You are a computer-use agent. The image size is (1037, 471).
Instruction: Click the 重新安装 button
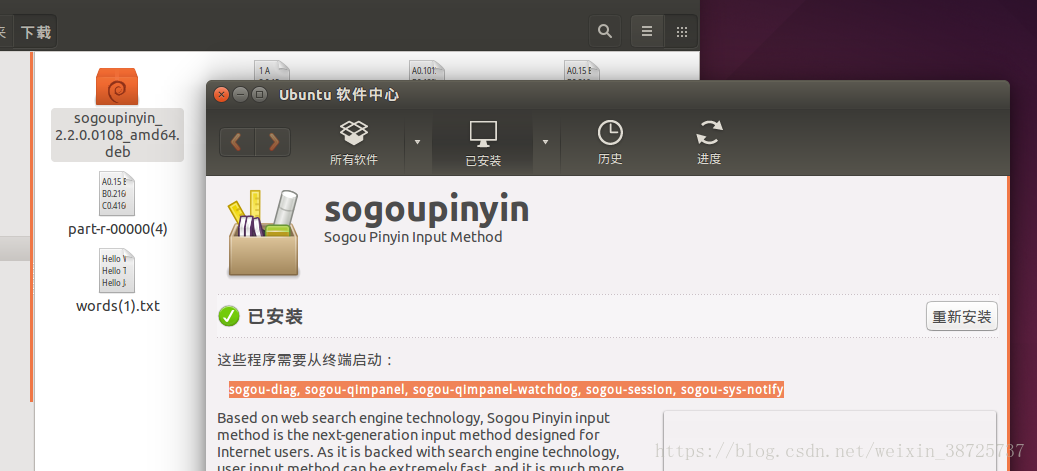pos(962,317)
